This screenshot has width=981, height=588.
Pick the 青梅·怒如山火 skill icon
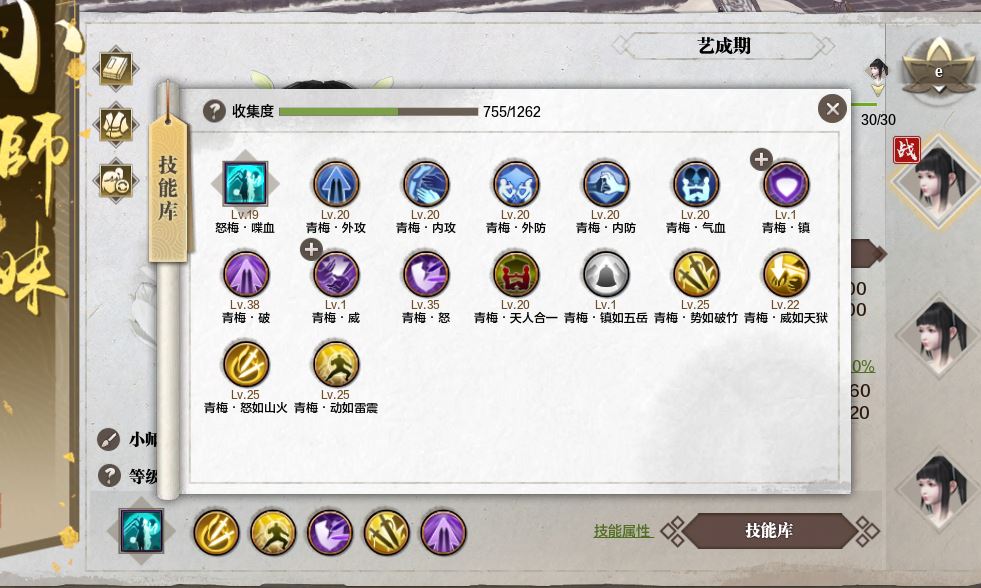point(245,364)
